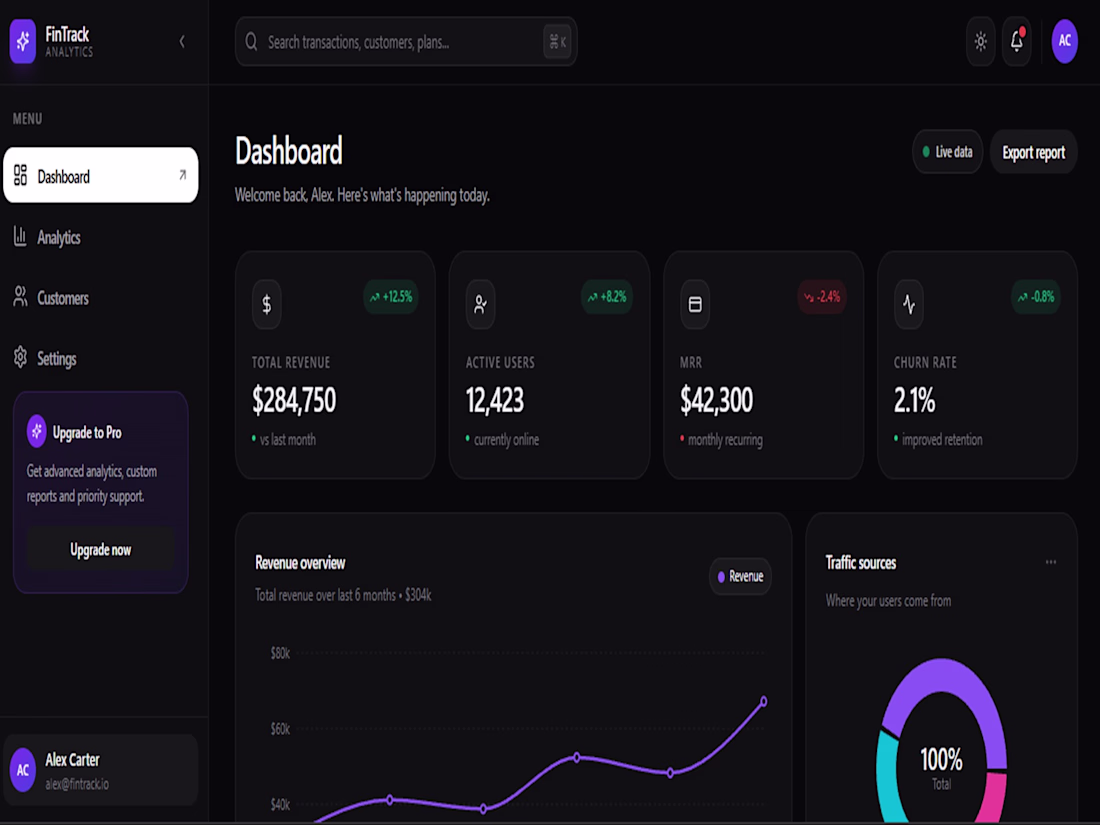The width and height of the screenshot is (1100, 825).
Task: Click the MRR card icon
Action: 695,304
